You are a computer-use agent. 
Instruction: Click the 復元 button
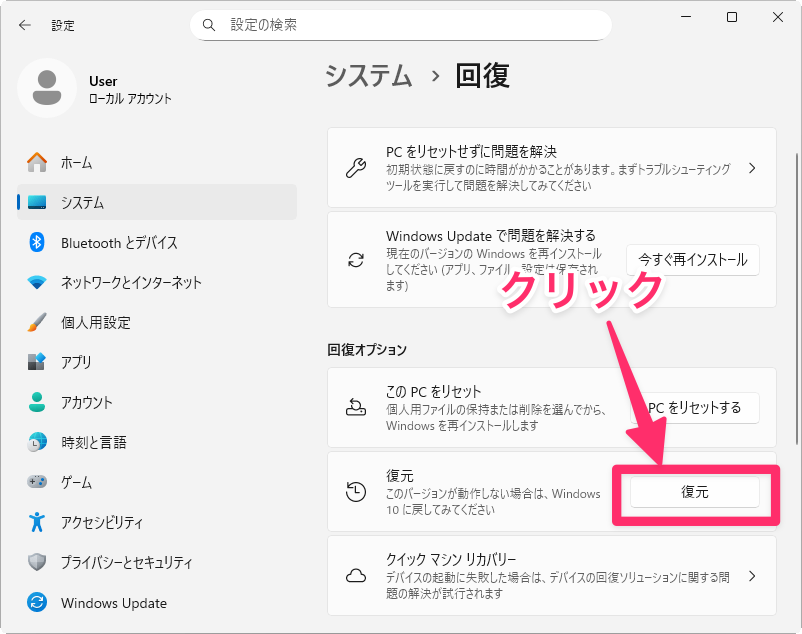pos(694,492)
